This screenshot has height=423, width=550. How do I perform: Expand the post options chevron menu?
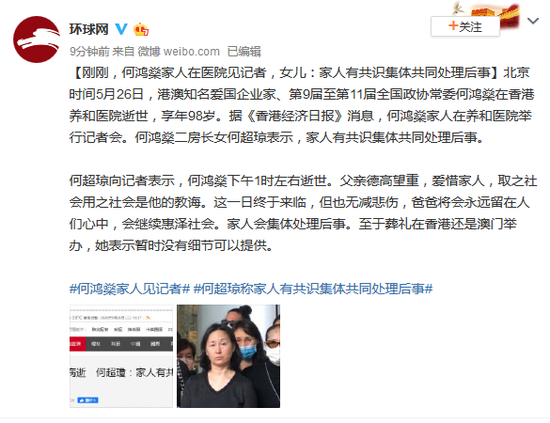point(533,21)
